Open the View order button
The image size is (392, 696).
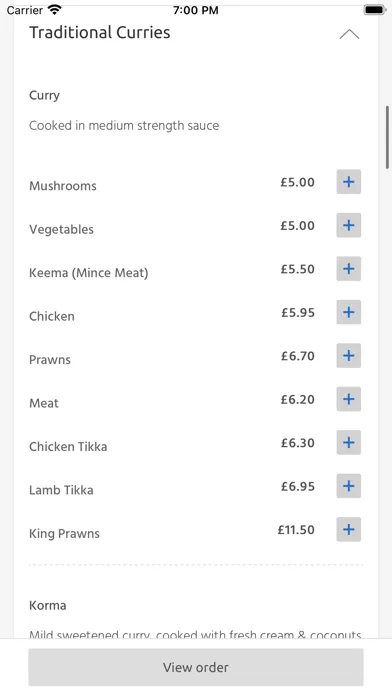pyautogui.click(x=196, y=667)
